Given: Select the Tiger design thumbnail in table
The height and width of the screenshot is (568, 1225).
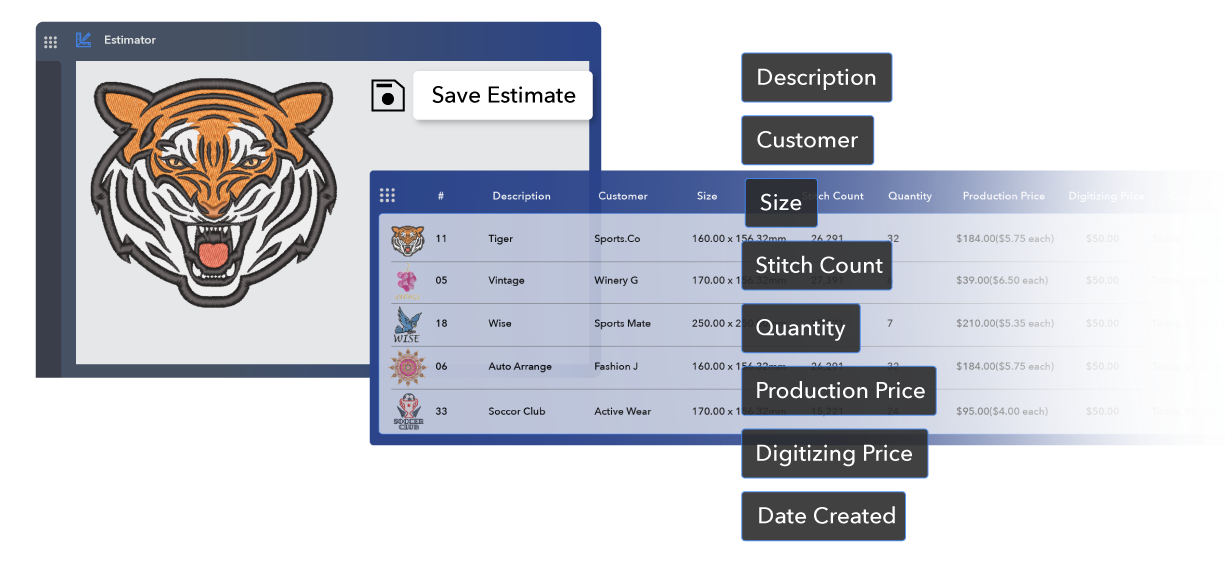Looking at the screenshot, I should pyautogui.click(x=407, y=240).
